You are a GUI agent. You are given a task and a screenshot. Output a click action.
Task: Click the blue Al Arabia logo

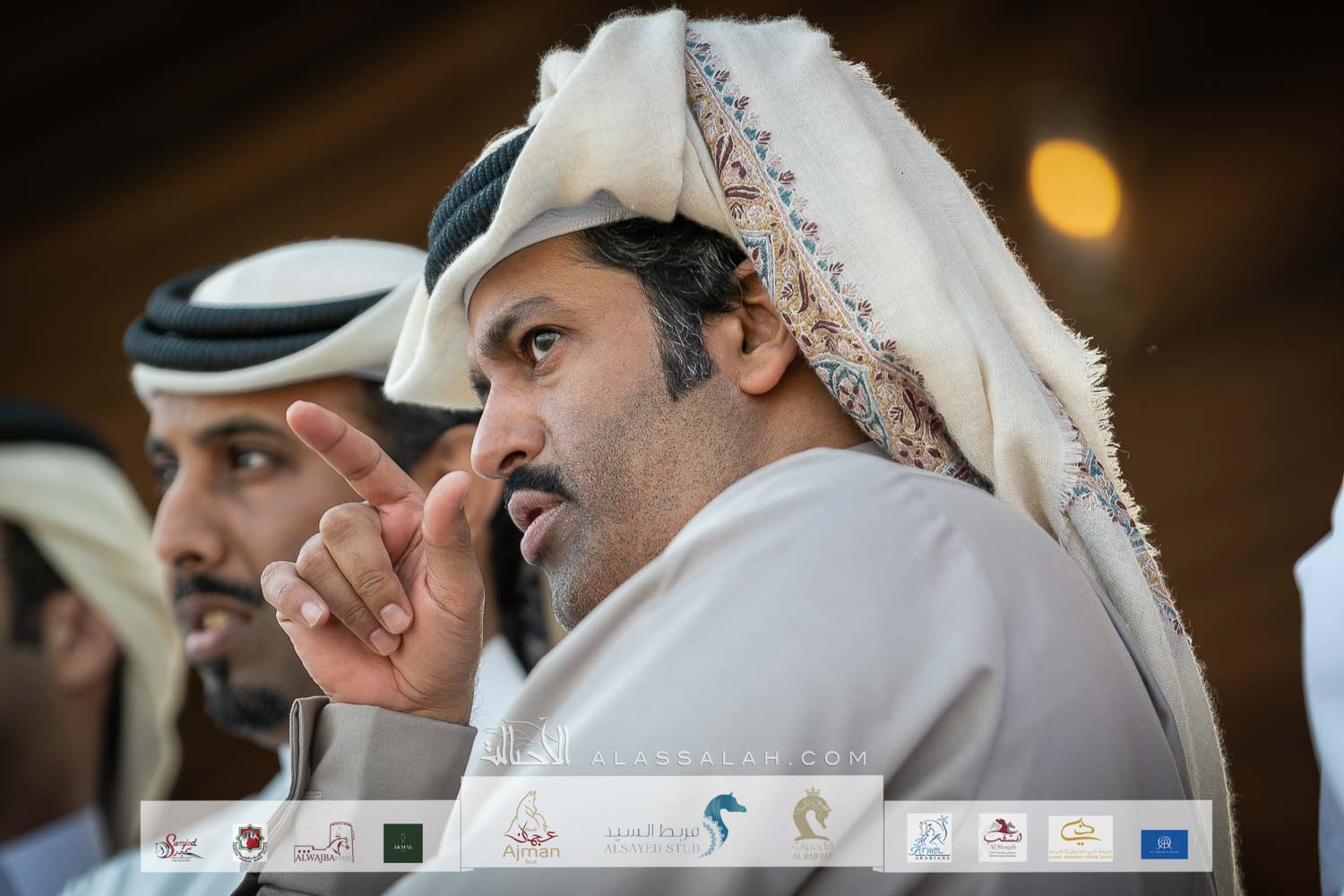pyautogui.click(x=1164, y=843)
